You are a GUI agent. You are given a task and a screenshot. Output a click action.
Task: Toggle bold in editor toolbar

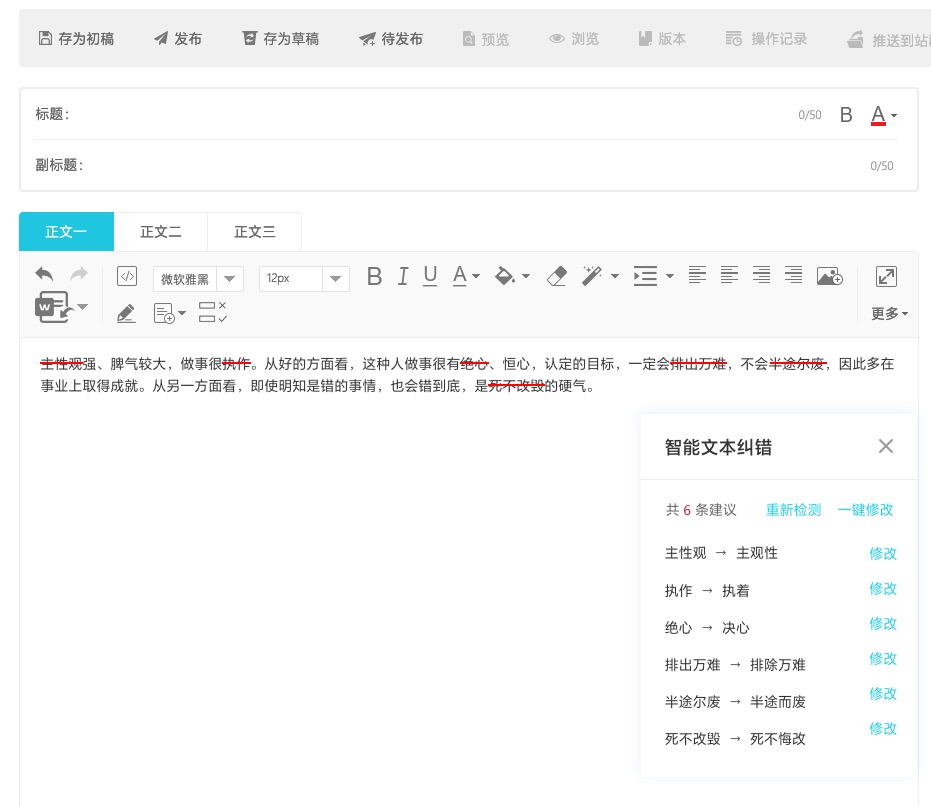coord(374,277)
